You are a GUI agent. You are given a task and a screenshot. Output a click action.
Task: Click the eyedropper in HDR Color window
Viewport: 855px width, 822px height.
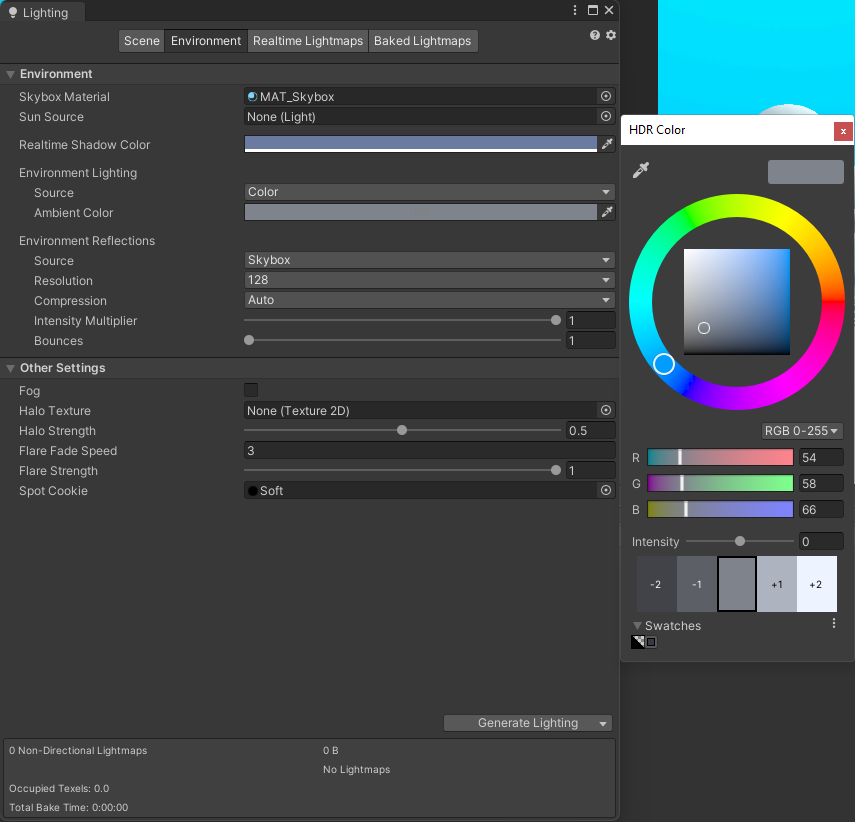pos(641,171)
